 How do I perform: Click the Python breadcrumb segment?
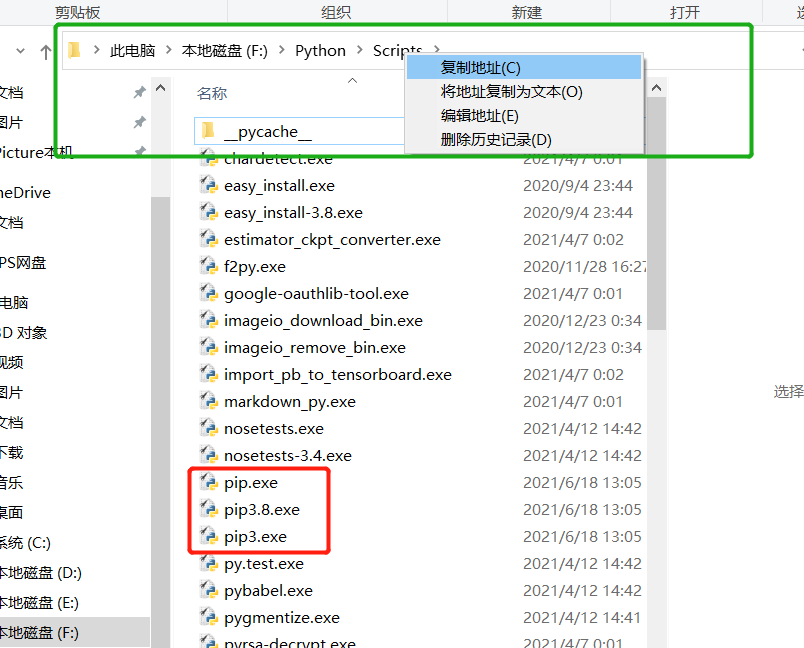320,51
